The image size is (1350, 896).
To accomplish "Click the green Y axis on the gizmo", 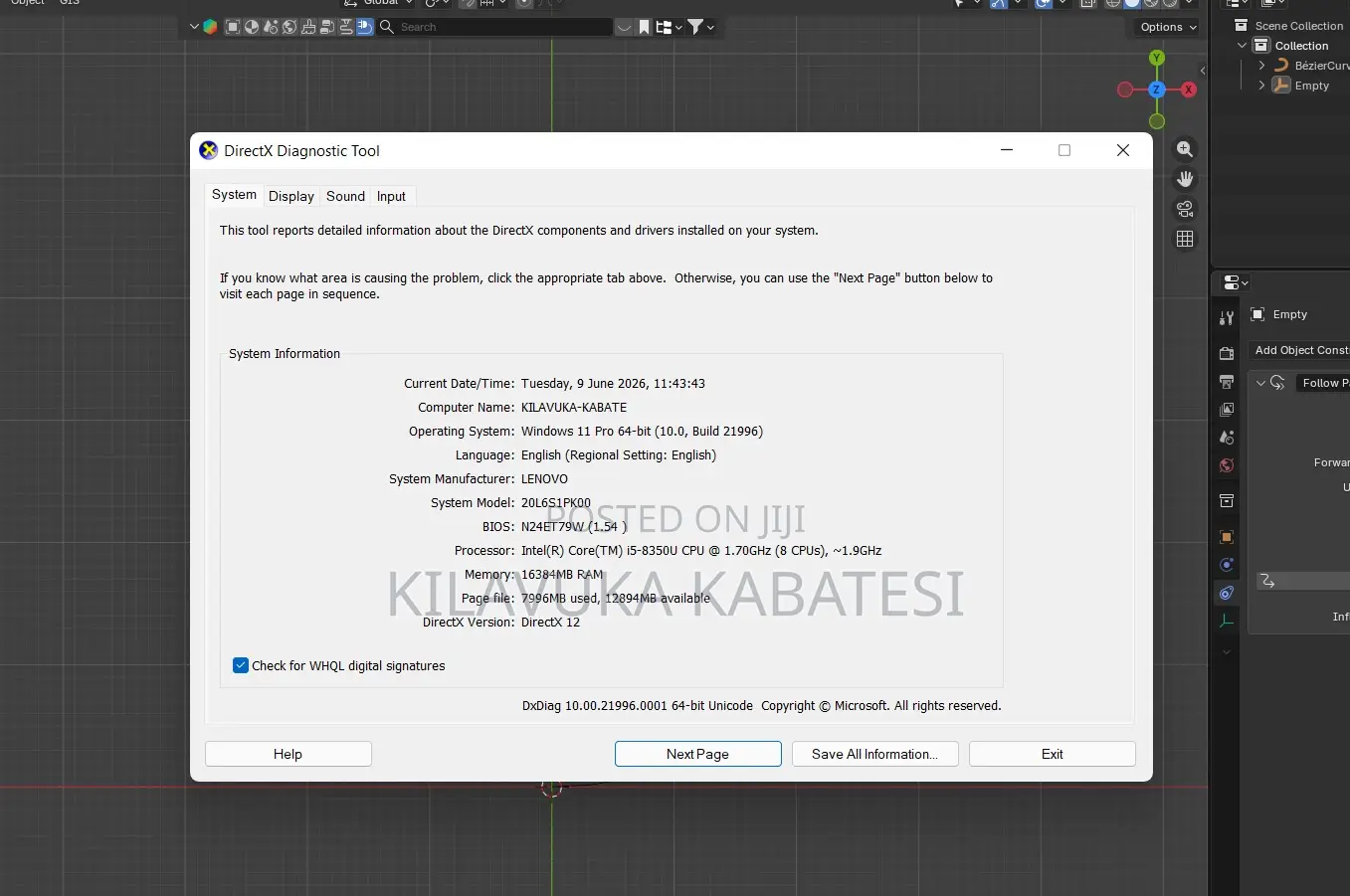I will click(1157, 59).
